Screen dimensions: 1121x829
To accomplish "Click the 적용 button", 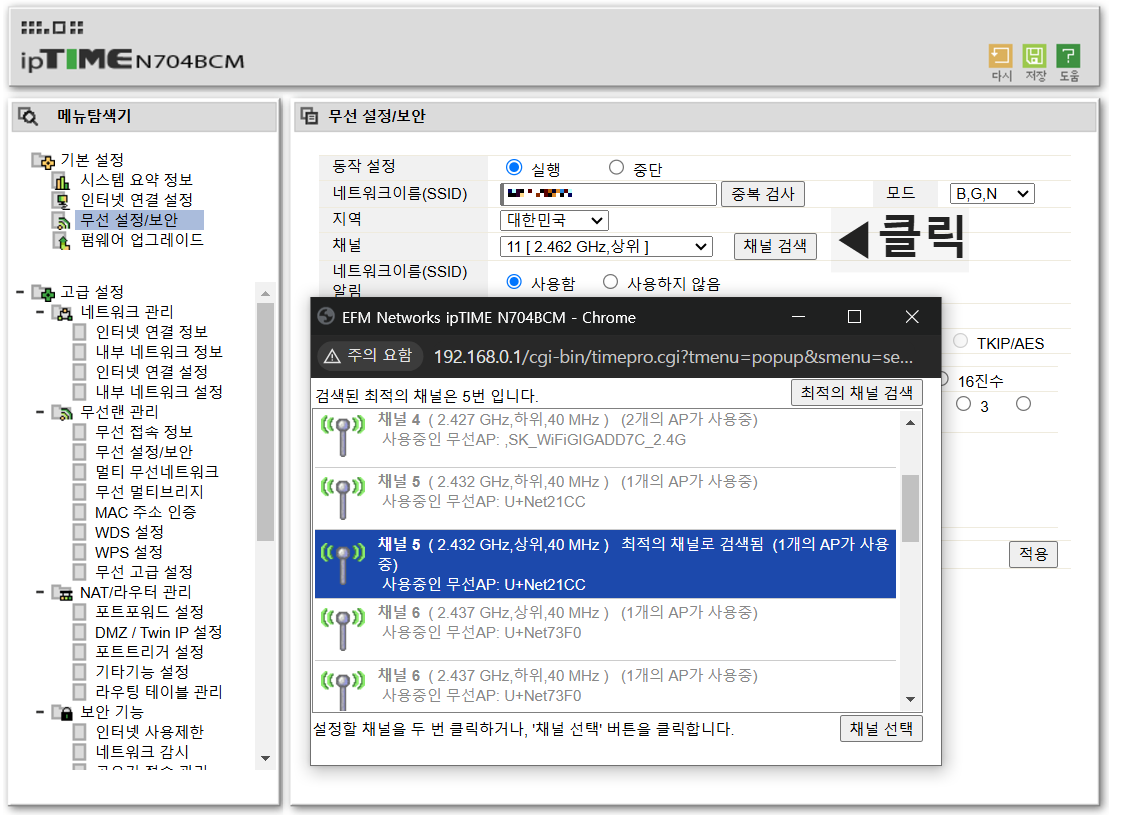I will coord(1033,554).
